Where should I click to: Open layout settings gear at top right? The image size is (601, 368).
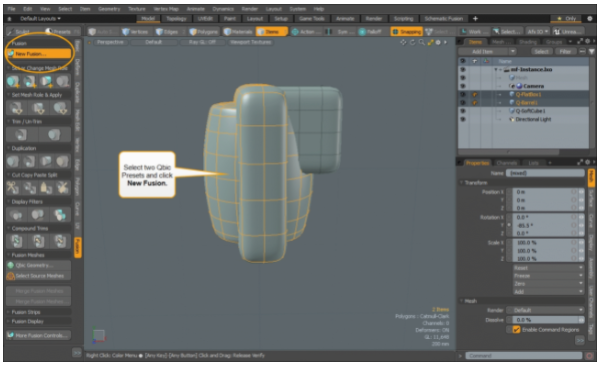click(x=590, y=18)
